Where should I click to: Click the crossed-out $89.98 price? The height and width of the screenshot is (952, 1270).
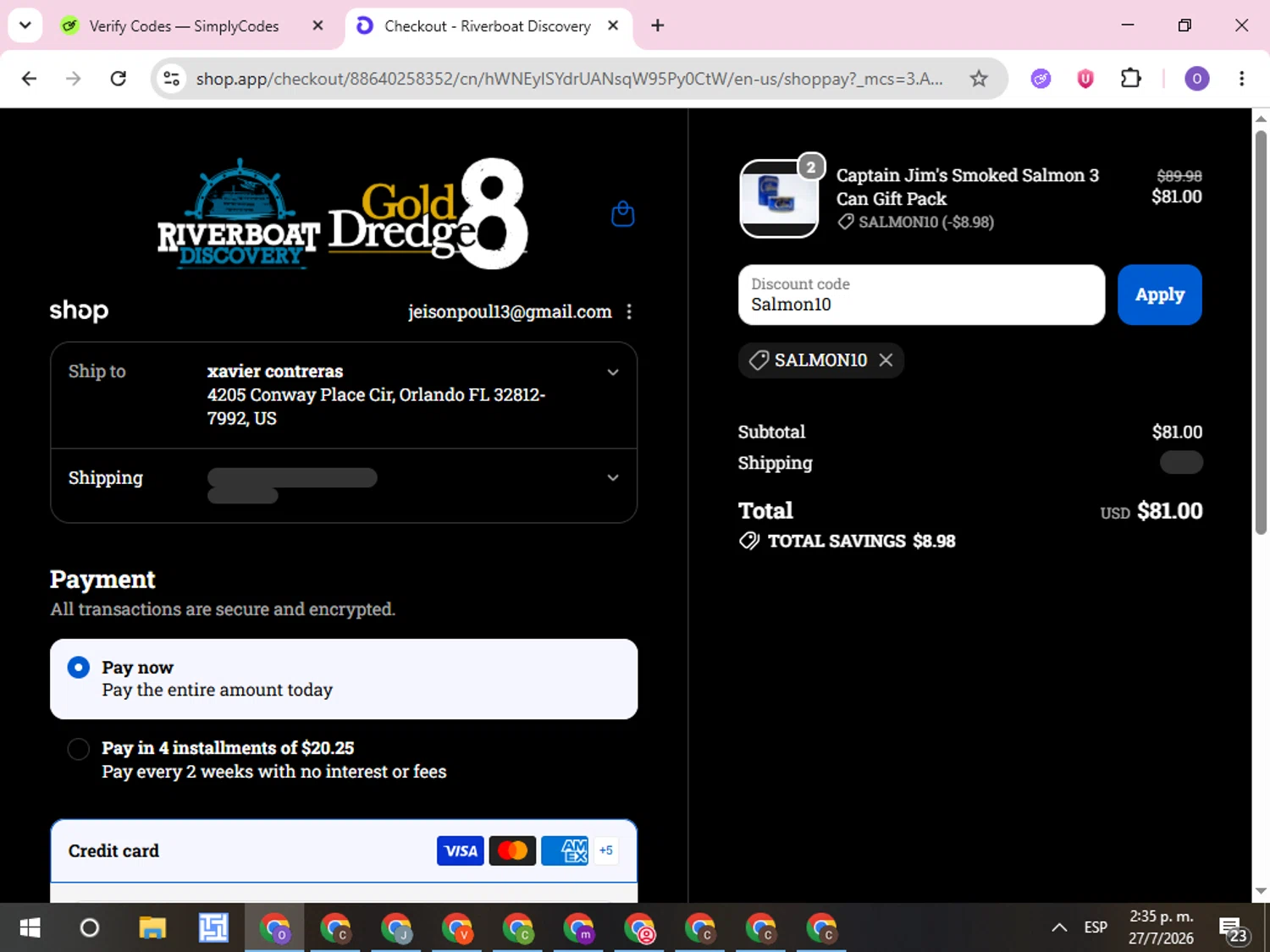(1179, 176)
